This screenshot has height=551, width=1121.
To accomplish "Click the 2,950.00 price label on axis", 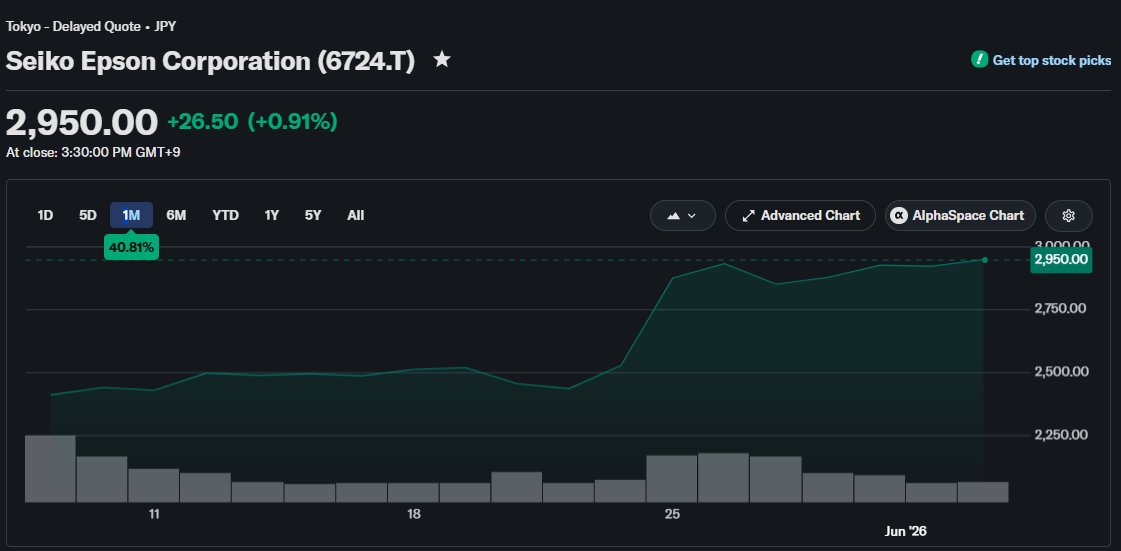I will [x=1061, y=259].
